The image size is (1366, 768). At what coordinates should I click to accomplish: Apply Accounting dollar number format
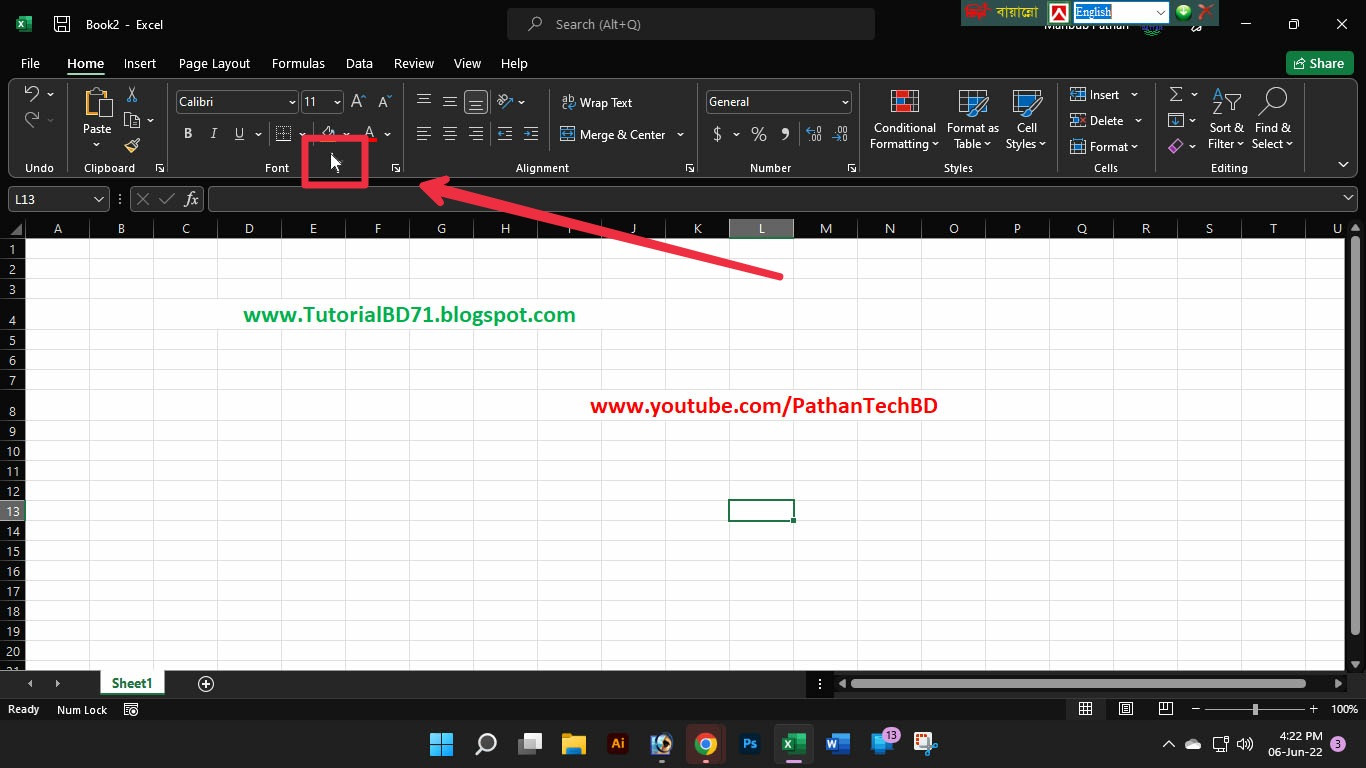(x=717, y=134)
